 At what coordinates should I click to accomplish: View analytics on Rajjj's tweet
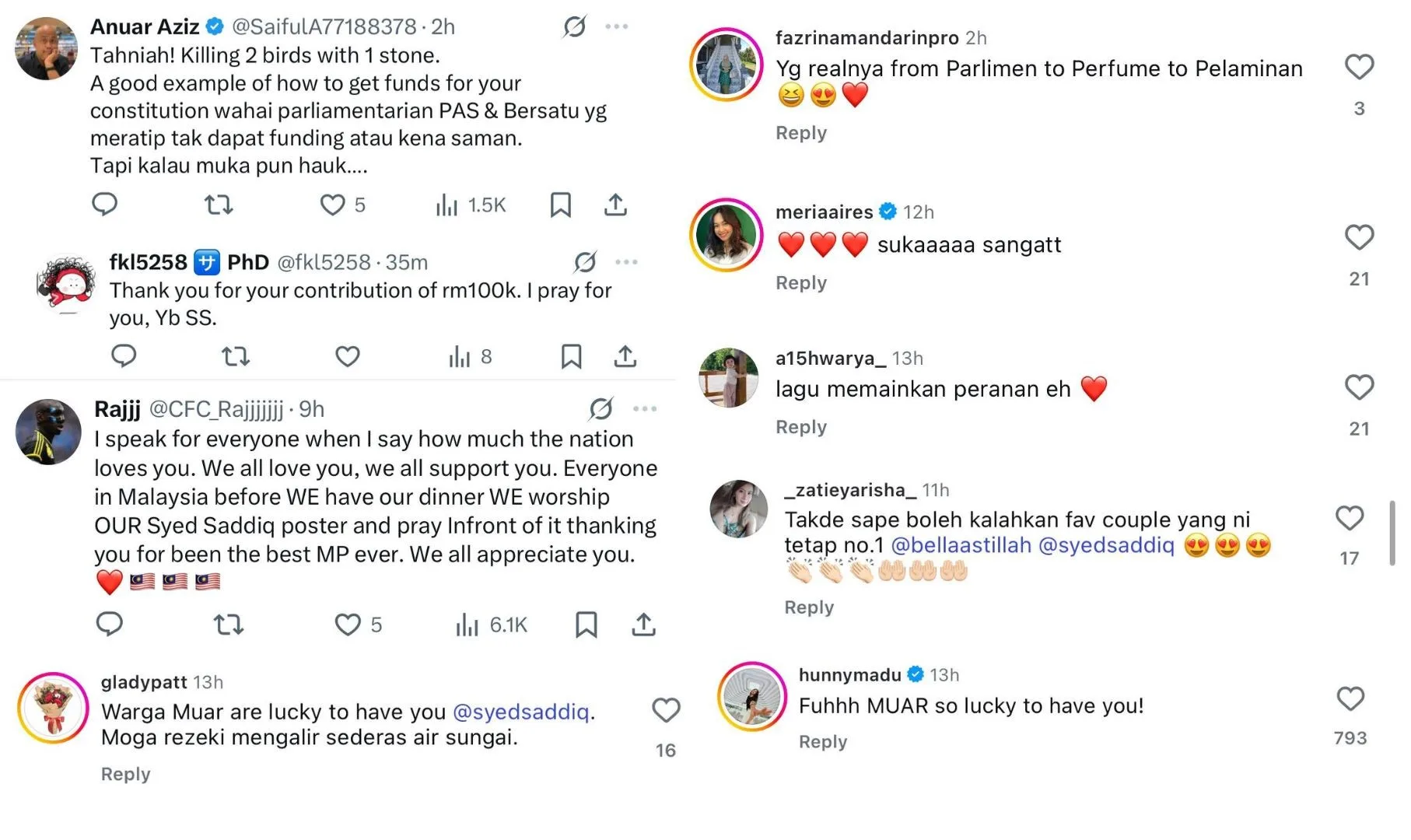coord(467,625)
